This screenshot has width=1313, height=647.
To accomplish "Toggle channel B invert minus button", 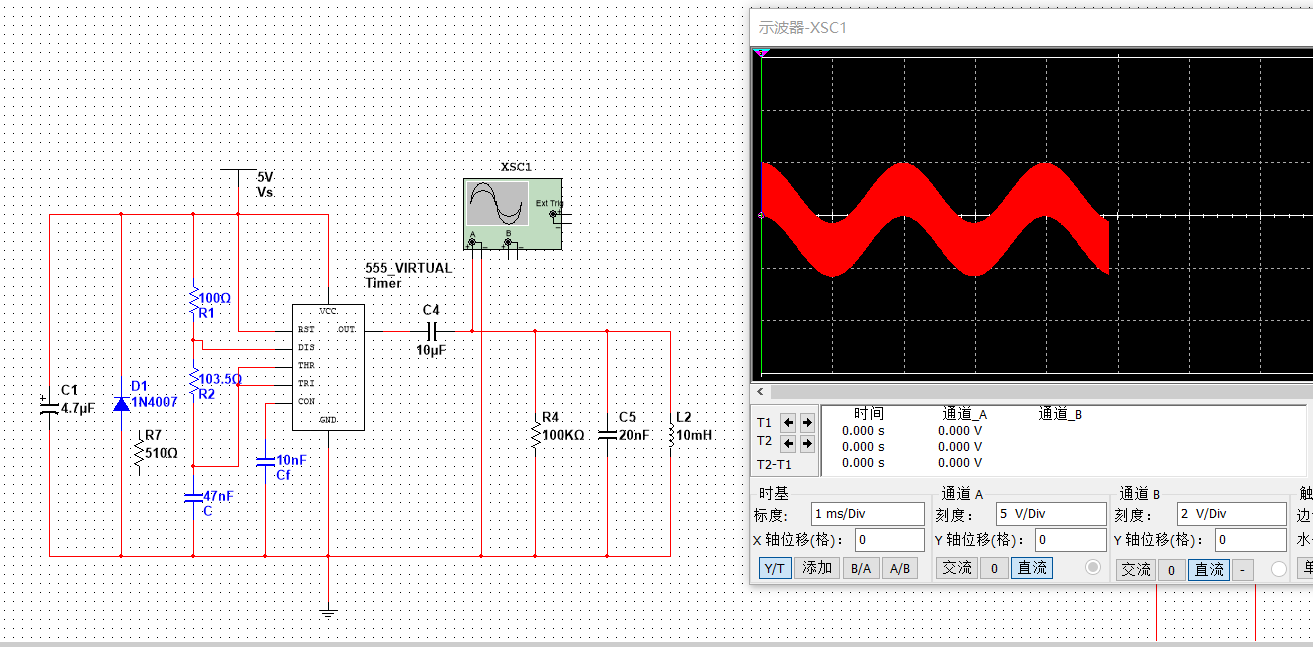I will [1242, 569].
